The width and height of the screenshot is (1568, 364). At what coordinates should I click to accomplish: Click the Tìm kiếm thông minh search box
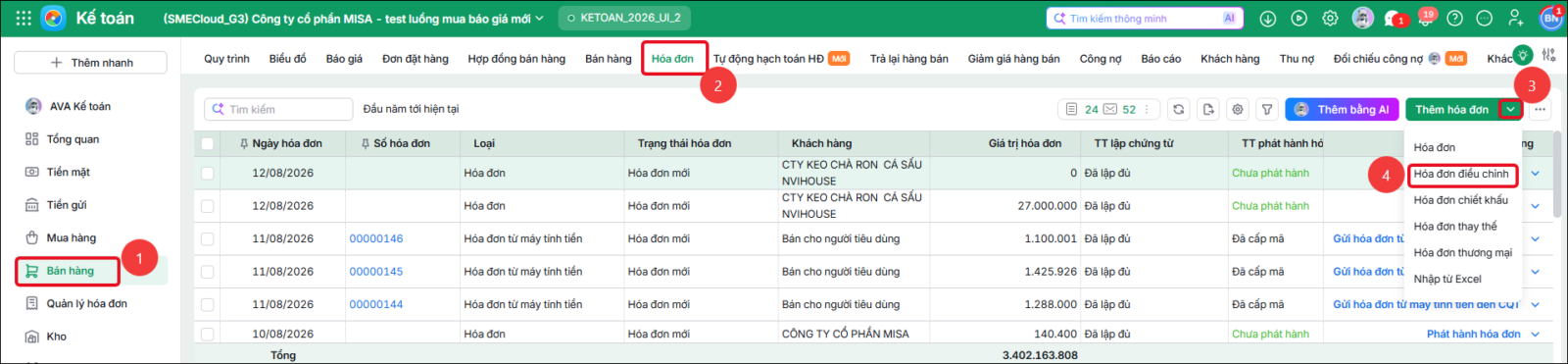1144,18
